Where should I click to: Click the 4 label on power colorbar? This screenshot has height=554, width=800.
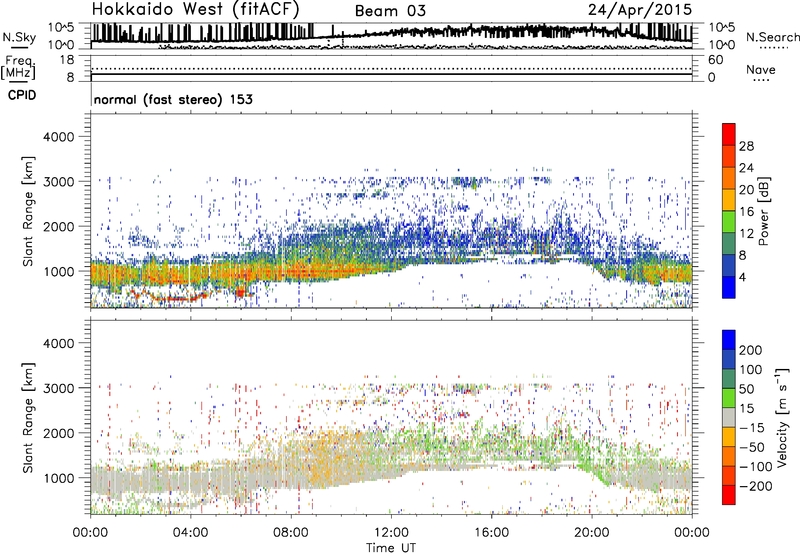[742, 278]
